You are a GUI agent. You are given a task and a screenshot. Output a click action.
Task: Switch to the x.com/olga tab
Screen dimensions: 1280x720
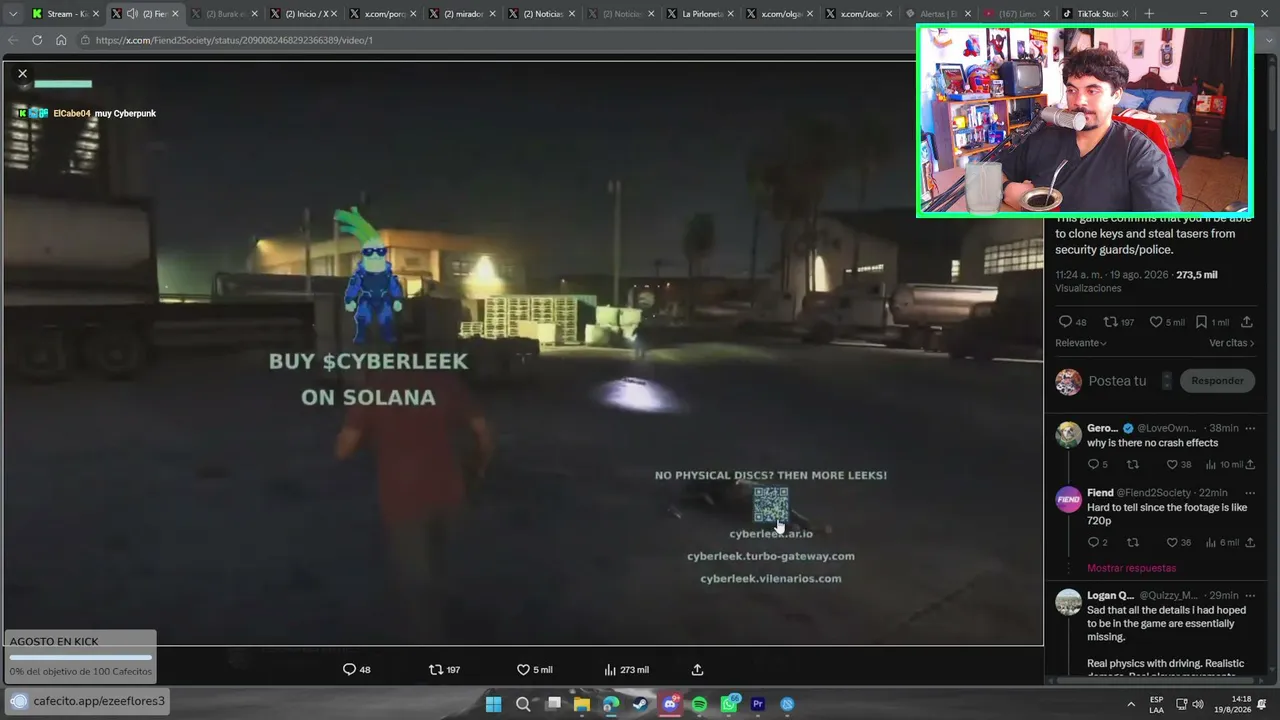782,14
